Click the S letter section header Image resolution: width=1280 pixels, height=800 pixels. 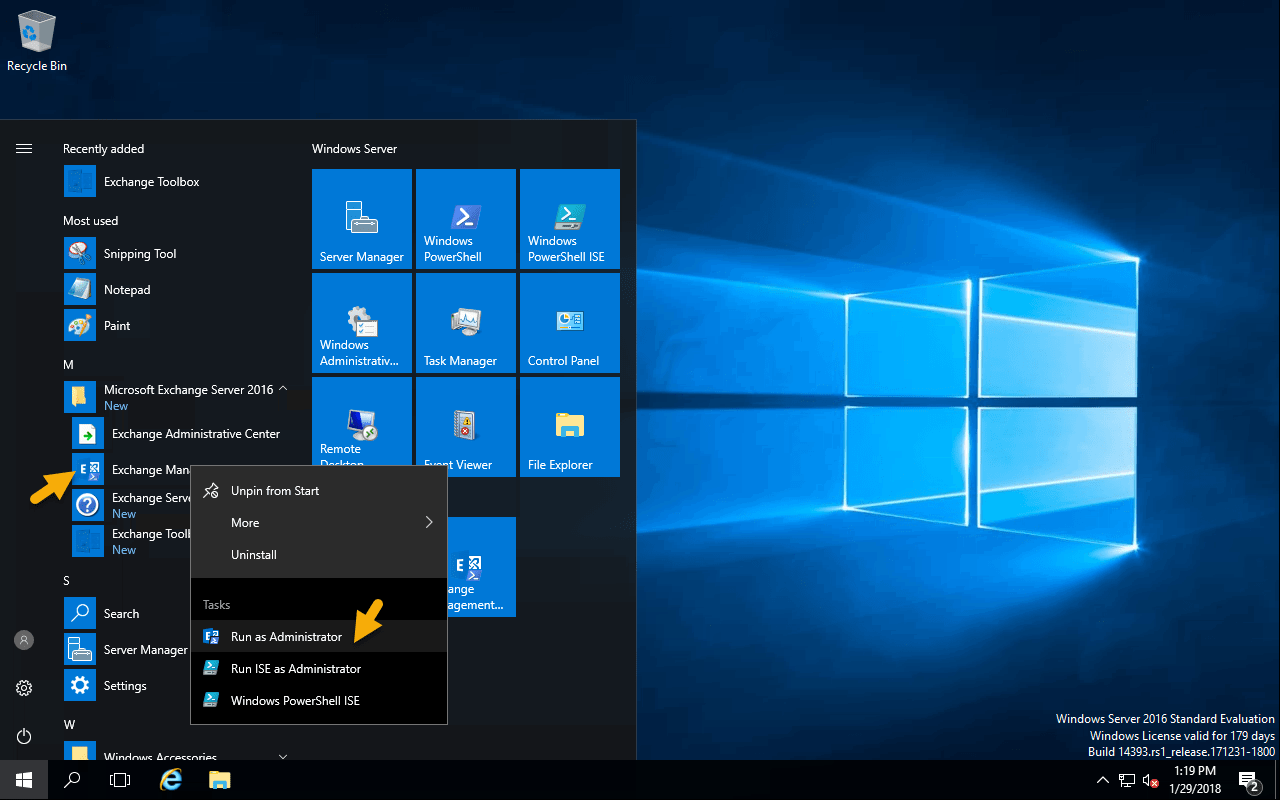coord(67,581)
